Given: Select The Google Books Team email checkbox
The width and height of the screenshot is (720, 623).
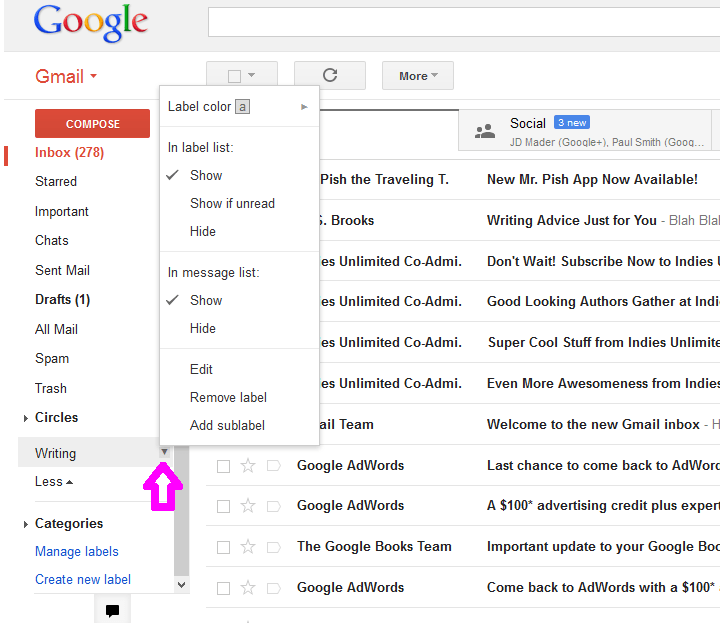Looking at the screenshot, I should click(x=224, y=548).
